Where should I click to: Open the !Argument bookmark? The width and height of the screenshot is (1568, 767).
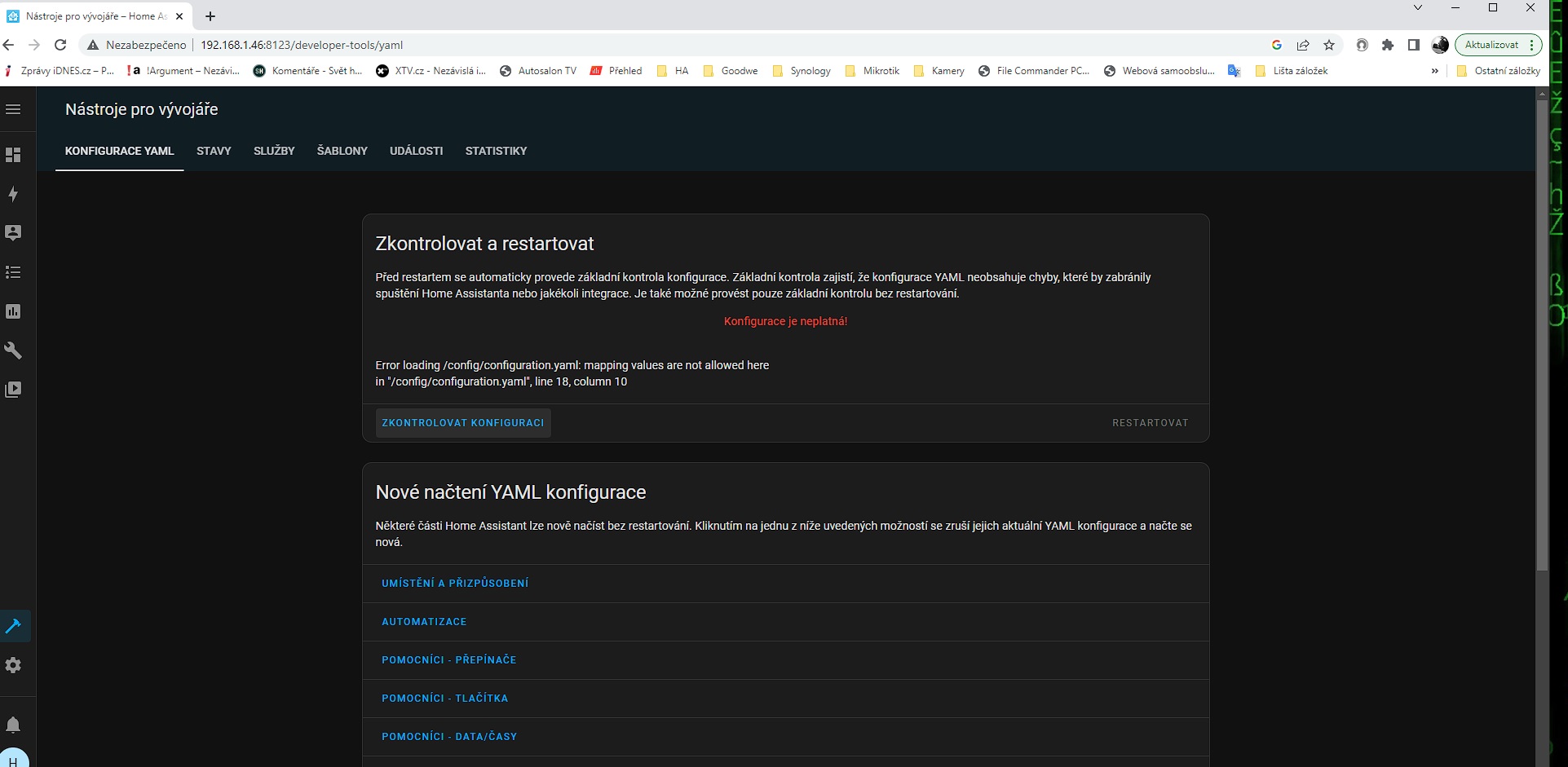[183, 71]
